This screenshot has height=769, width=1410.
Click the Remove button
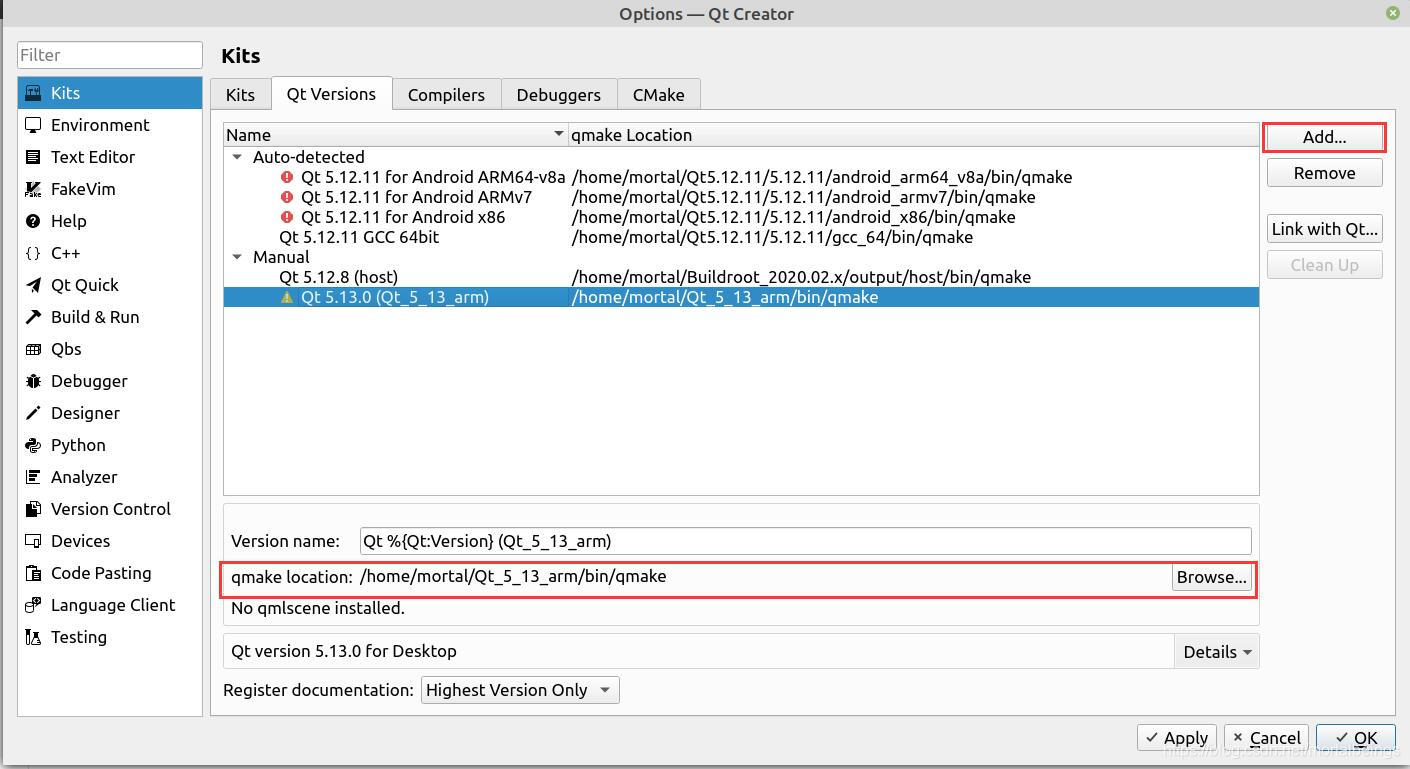[x=1324, y=173]
